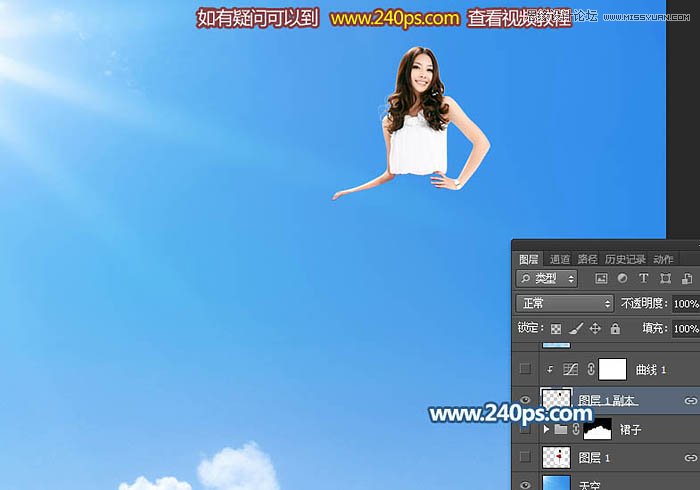700x490 pixels.
Task: Open the 历史记录 history tab
Action: pyautogui.click(x=625, y=259)
